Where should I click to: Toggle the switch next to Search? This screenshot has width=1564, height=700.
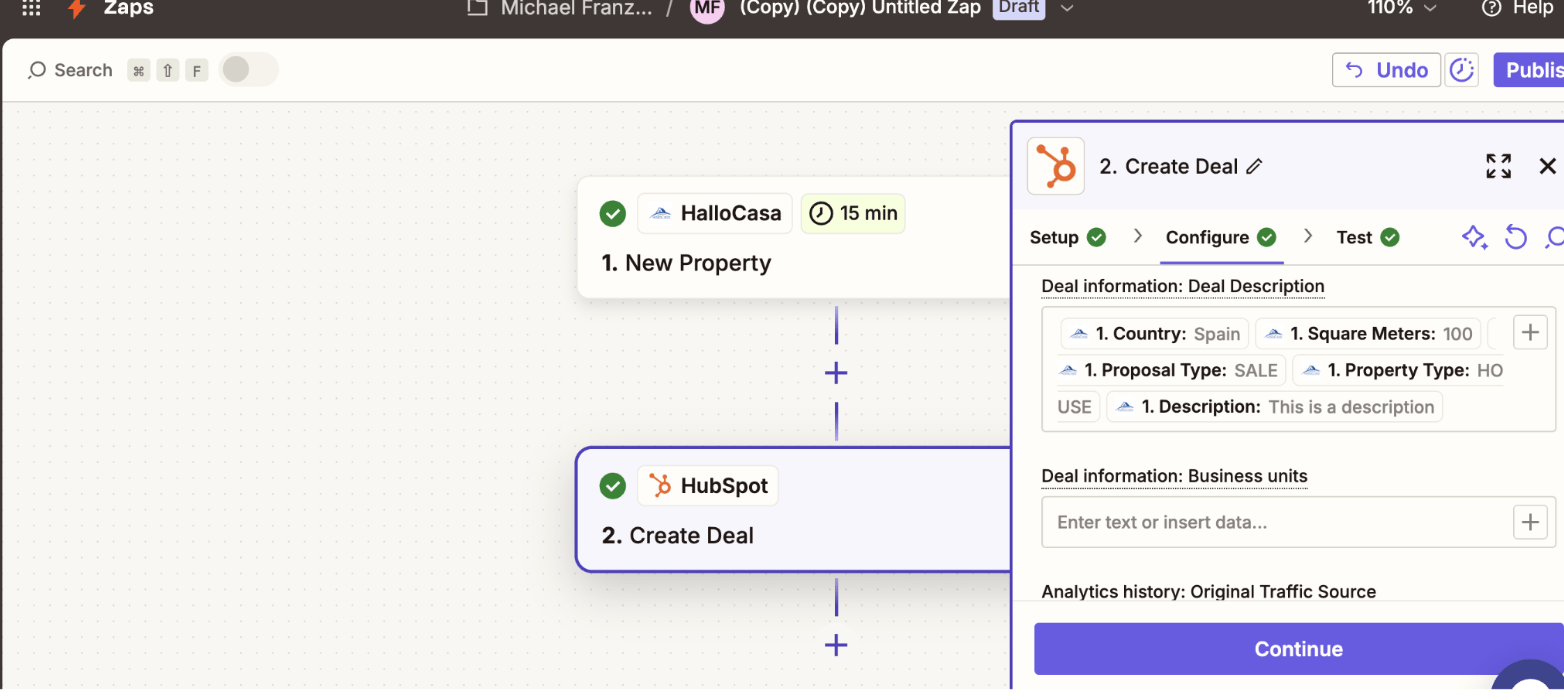point(247,69)
